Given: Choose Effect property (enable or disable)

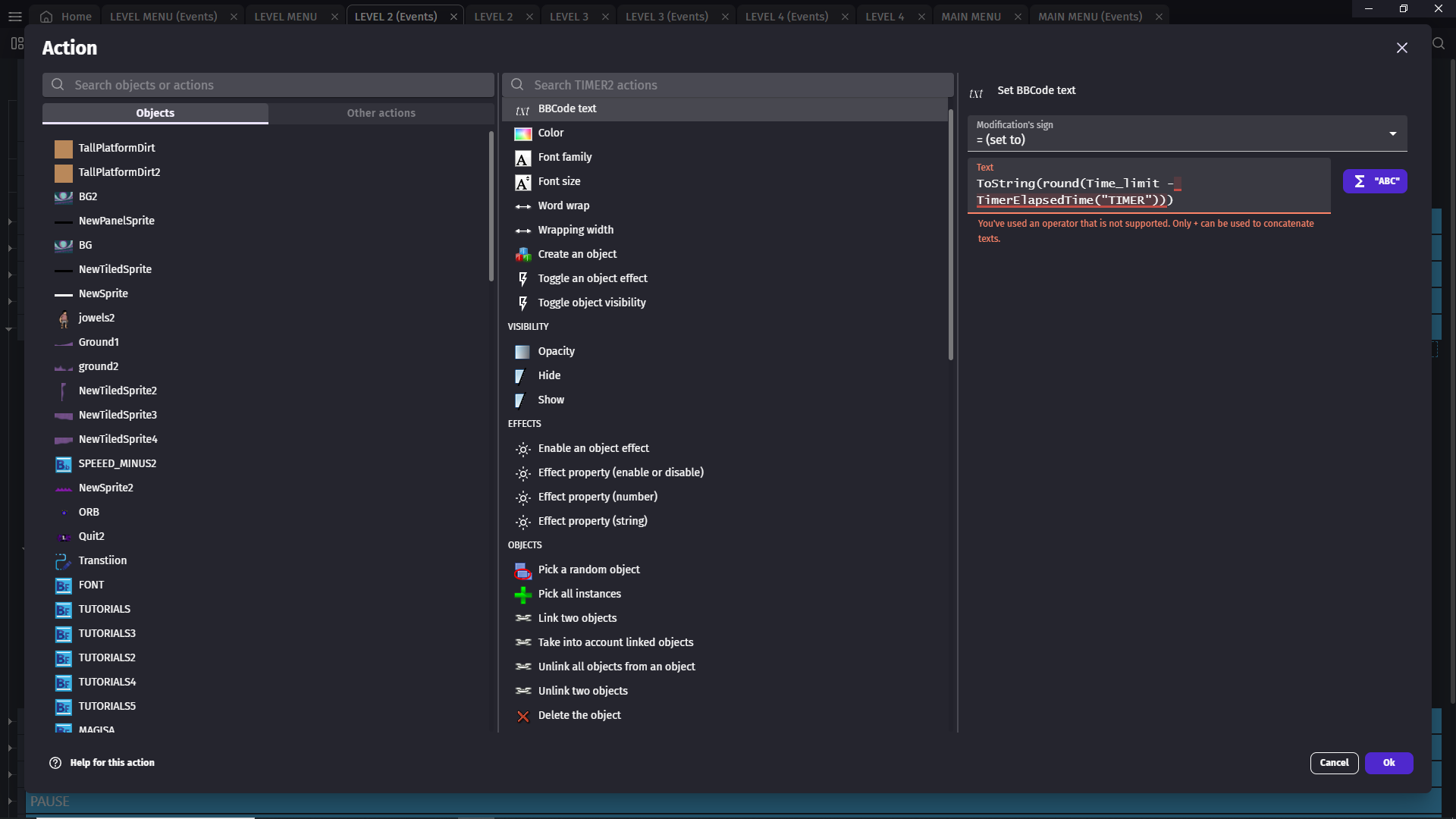Looking at the screenshot, I should coord(620,472).
